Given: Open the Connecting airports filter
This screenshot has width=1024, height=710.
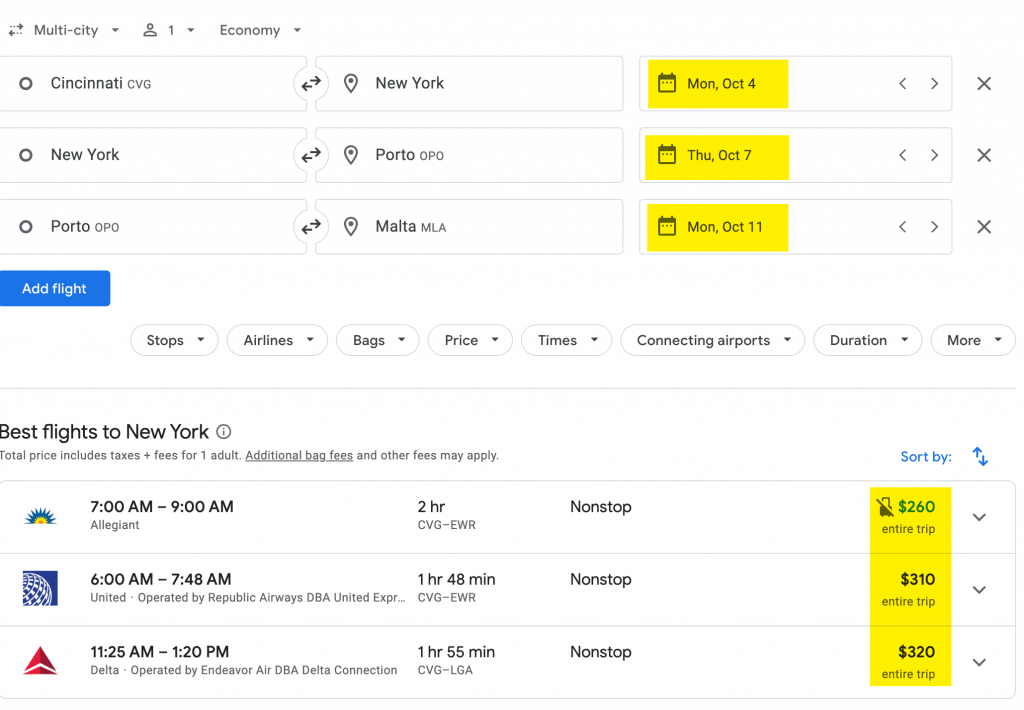Looking at the screenshot, I should tap(713, 340).
